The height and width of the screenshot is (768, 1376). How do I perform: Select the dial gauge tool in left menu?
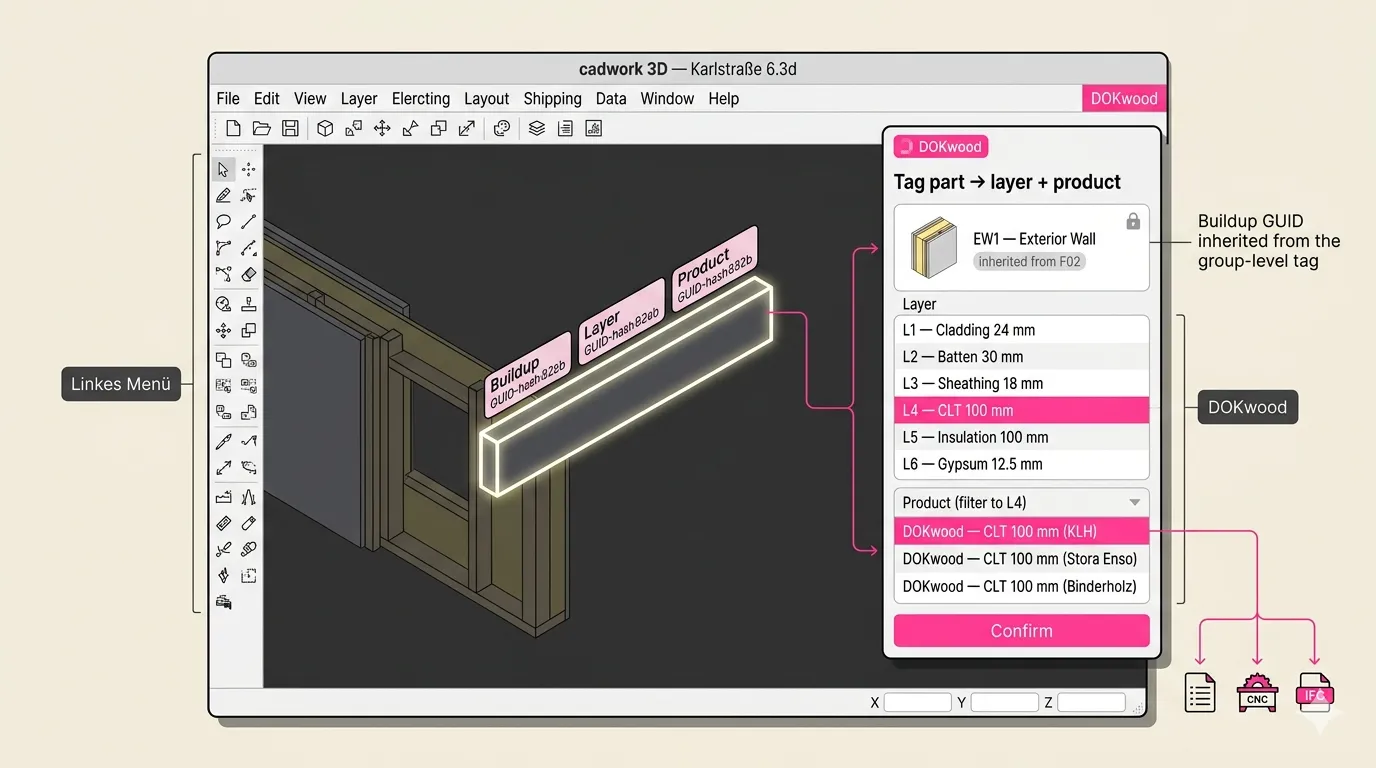pos(223,304)
